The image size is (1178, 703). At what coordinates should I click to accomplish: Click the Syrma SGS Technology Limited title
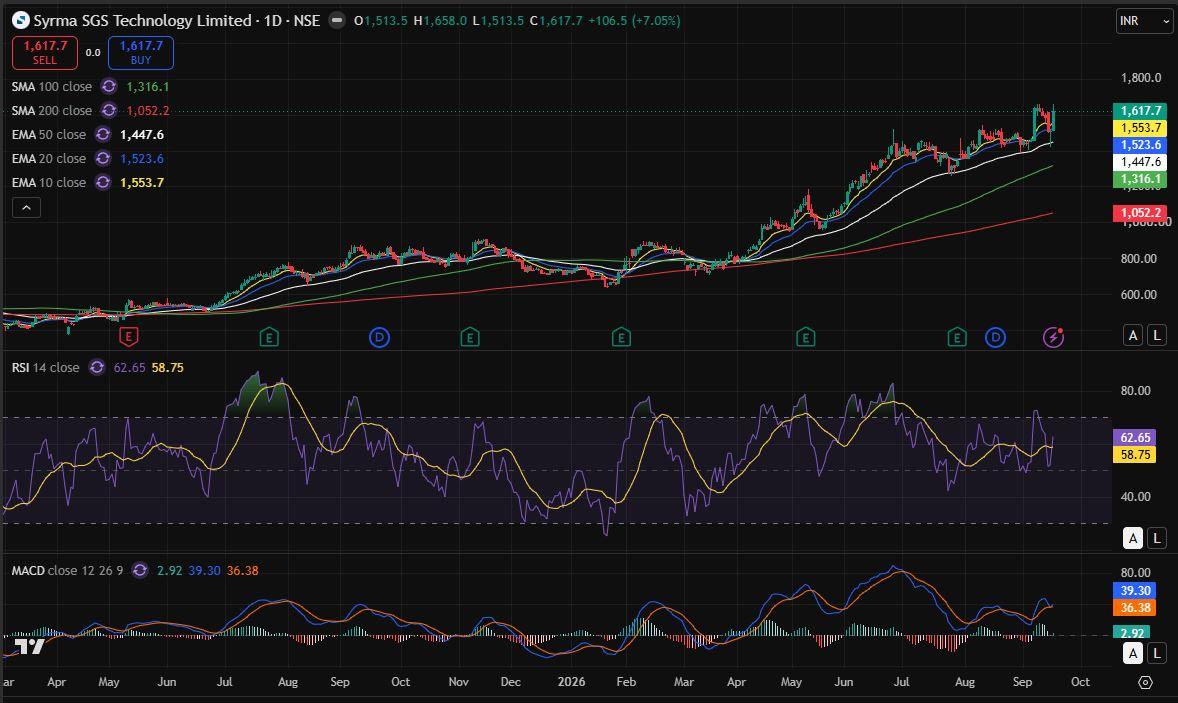pos(142,20)
